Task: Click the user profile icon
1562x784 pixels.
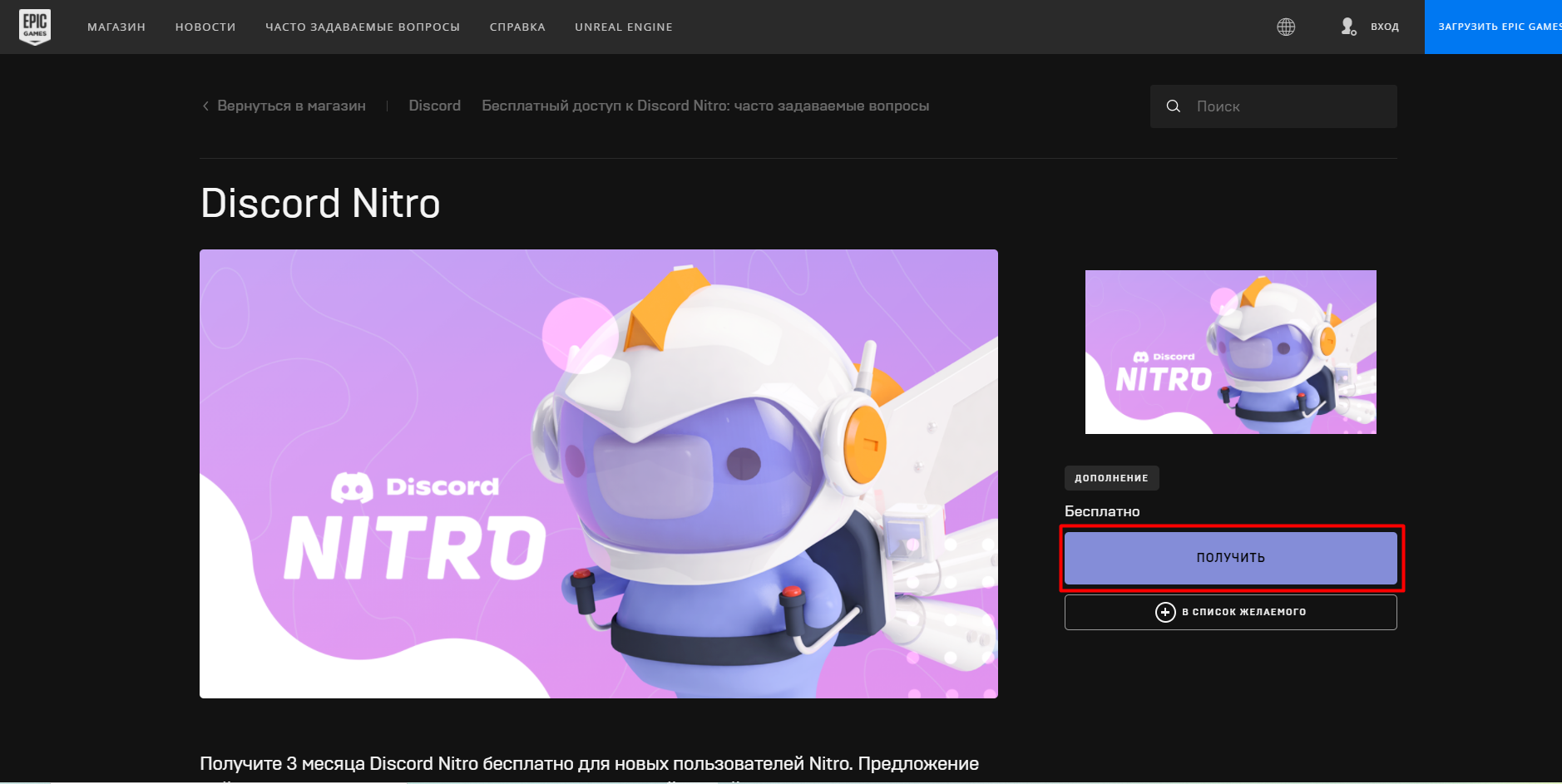Action: [x=1348, y=27]
